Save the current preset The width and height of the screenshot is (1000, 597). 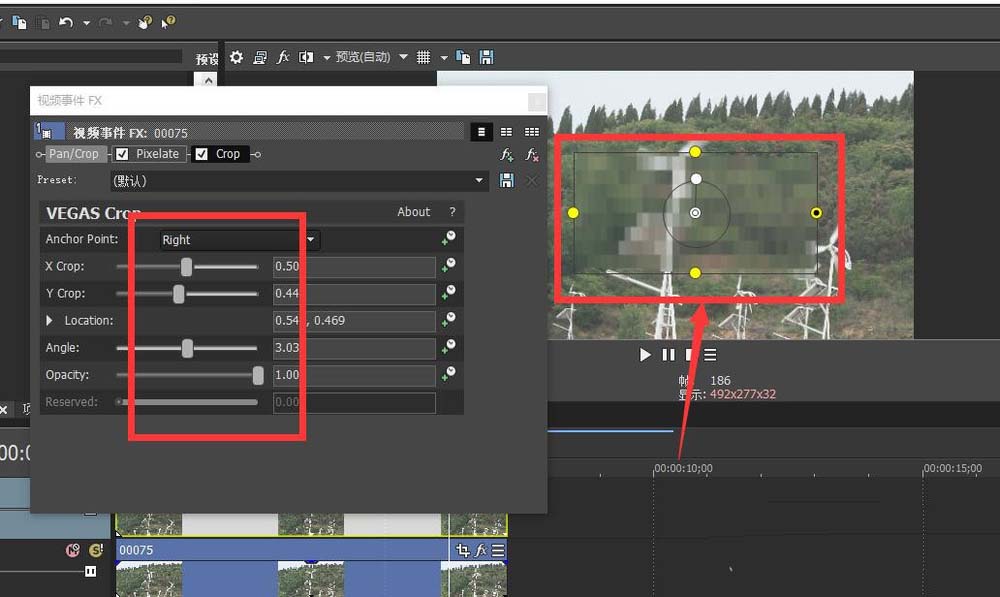coord(507,181)
